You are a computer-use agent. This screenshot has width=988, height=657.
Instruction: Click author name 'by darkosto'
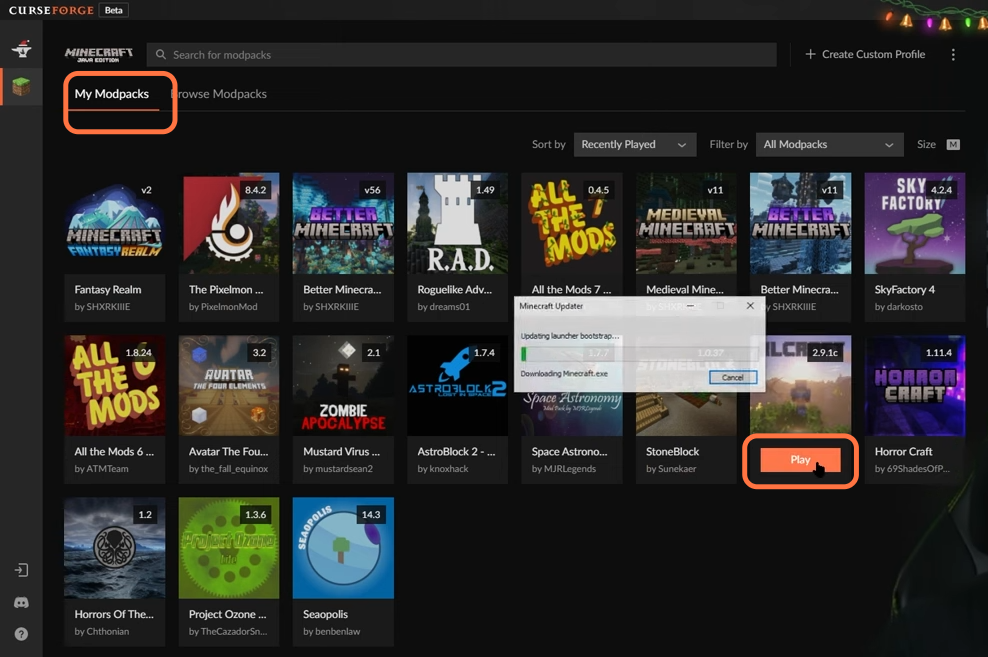tap(898, 307)
